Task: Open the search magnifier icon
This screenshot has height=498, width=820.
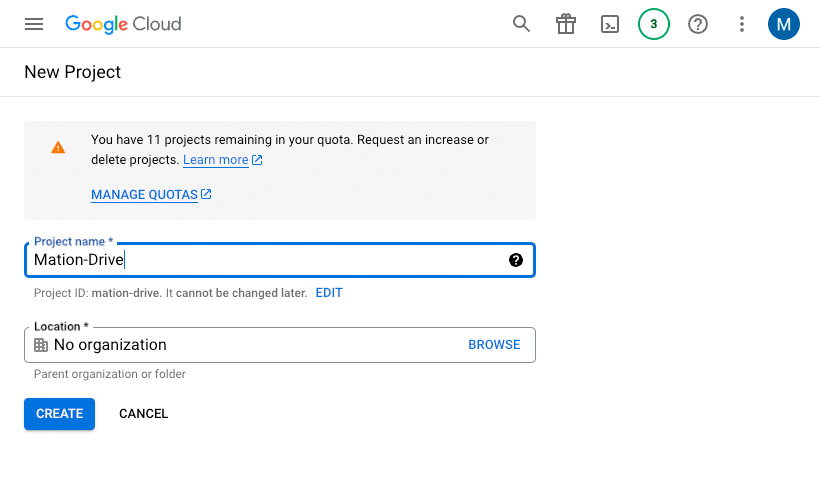Action: click(521, 24)
